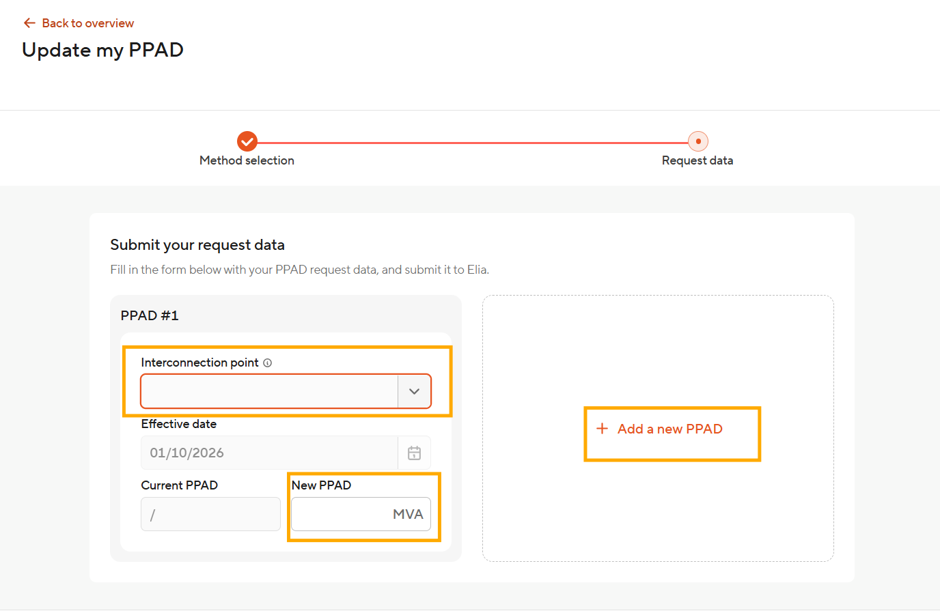Open the Effective date calendar icon
940x611 pixels.
(414, 453)
